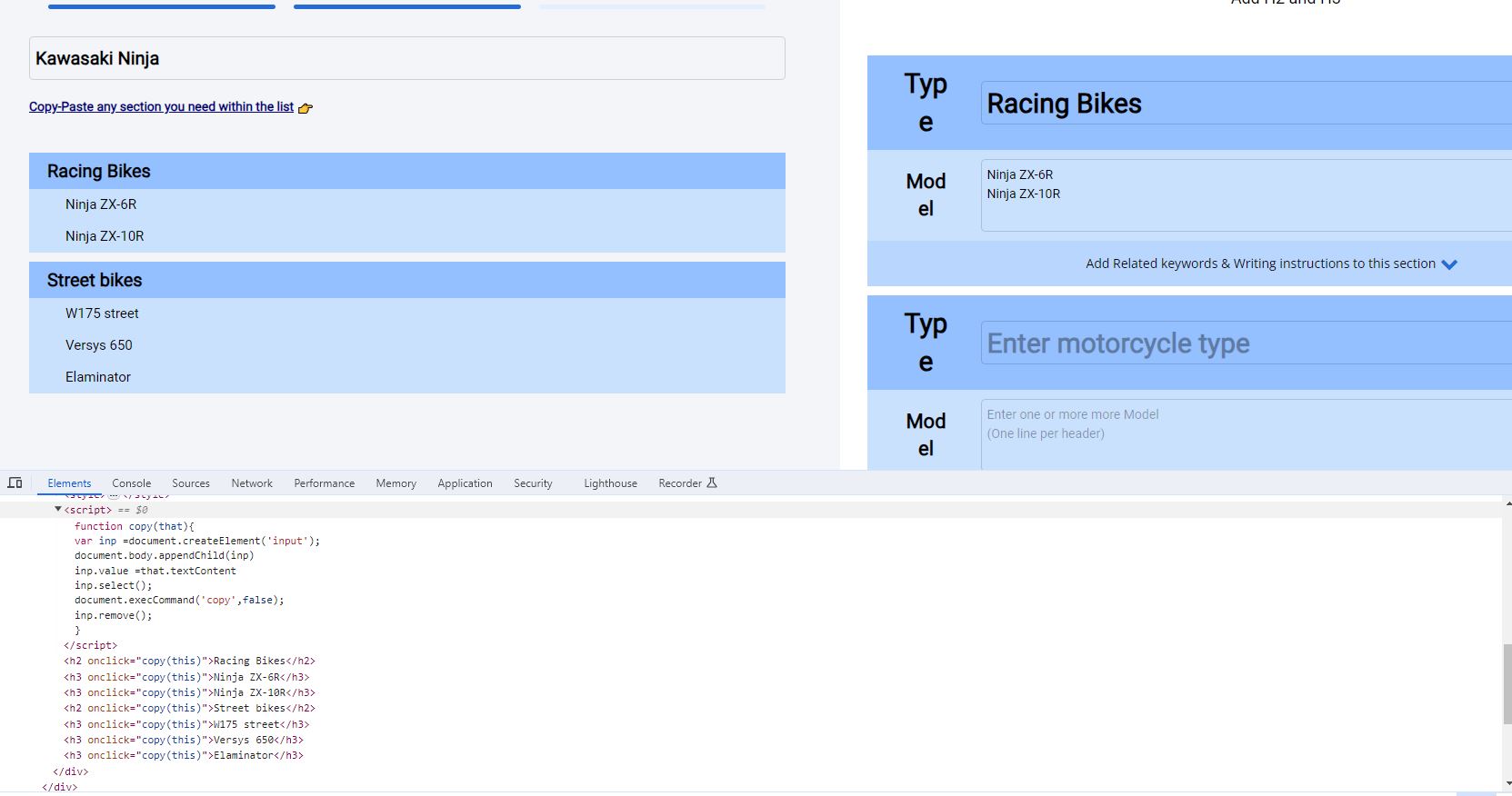Focus the Kawasaki Ninja title field
This screenshot has width=1512, height=796.
(x=407, y=58)
